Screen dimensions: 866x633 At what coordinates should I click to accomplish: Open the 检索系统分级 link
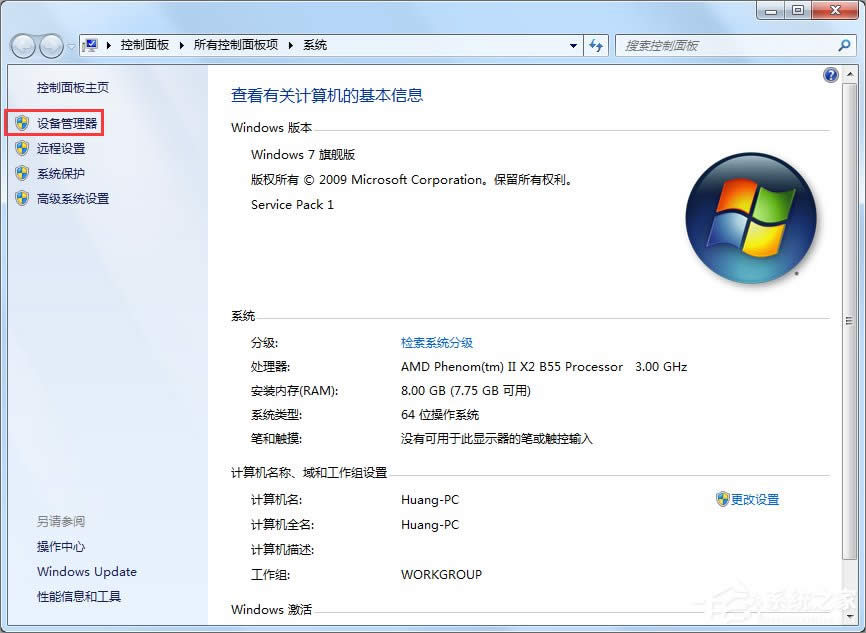(436, 341)
